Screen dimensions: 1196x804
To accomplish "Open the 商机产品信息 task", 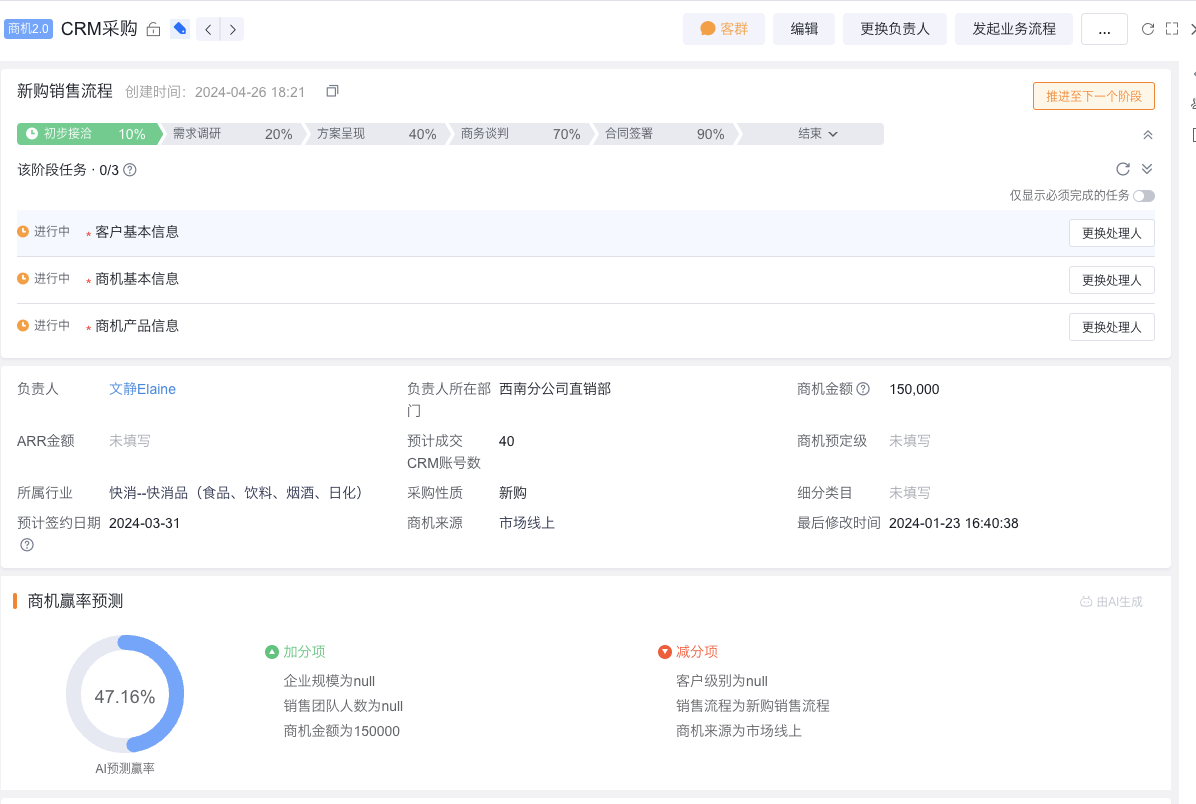I will [x=137, y=326].
